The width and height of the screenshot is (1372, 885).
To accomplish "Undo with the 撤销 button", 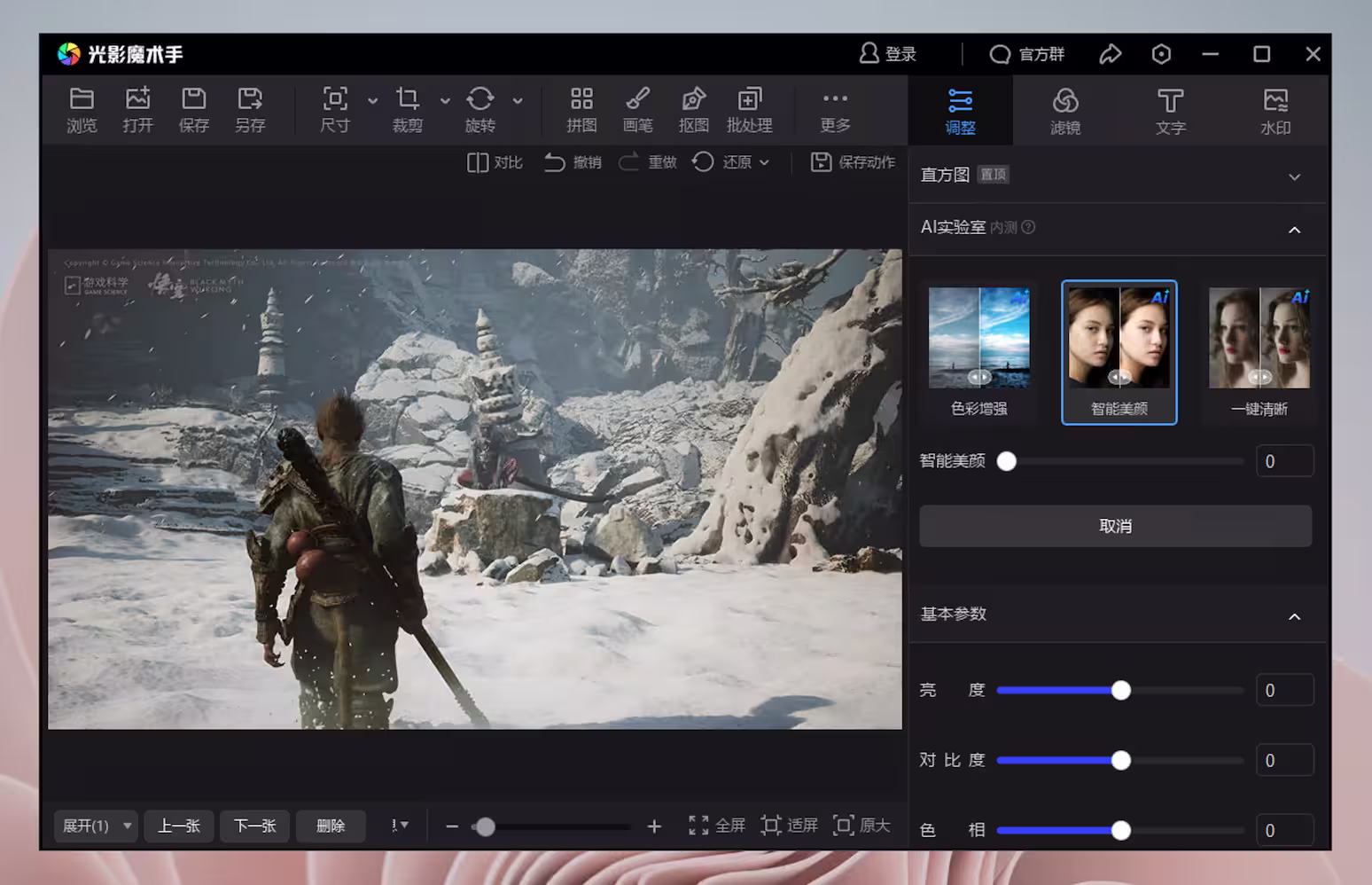I will [x=573, y=162].
